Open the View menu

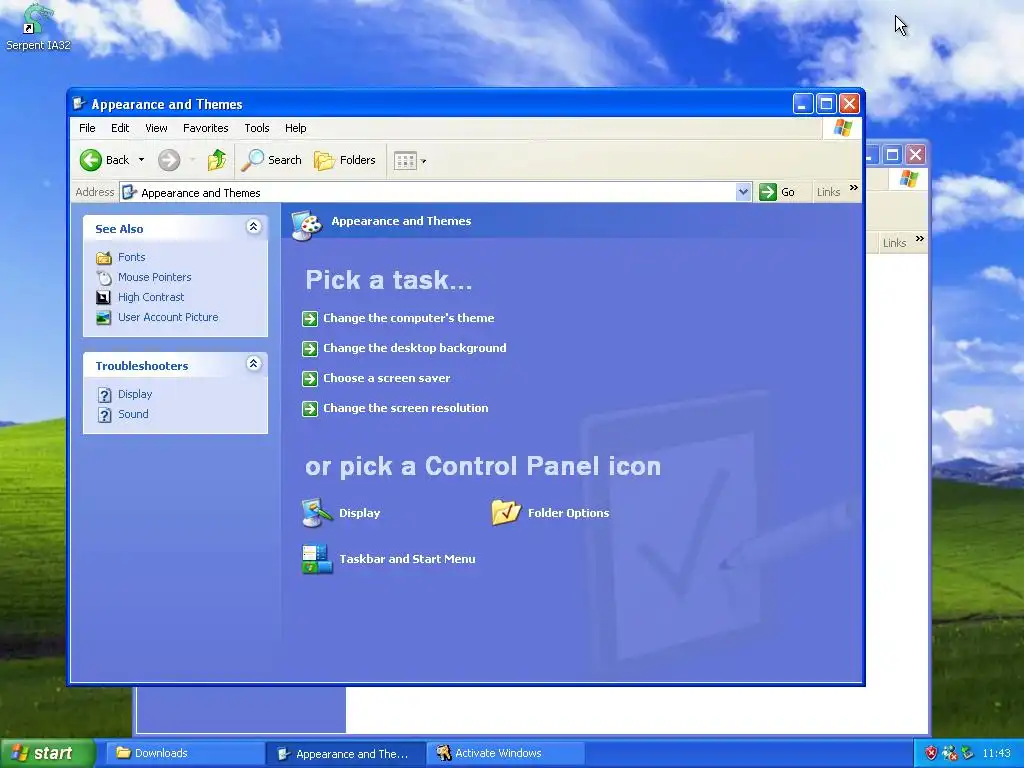pos(156,128)
